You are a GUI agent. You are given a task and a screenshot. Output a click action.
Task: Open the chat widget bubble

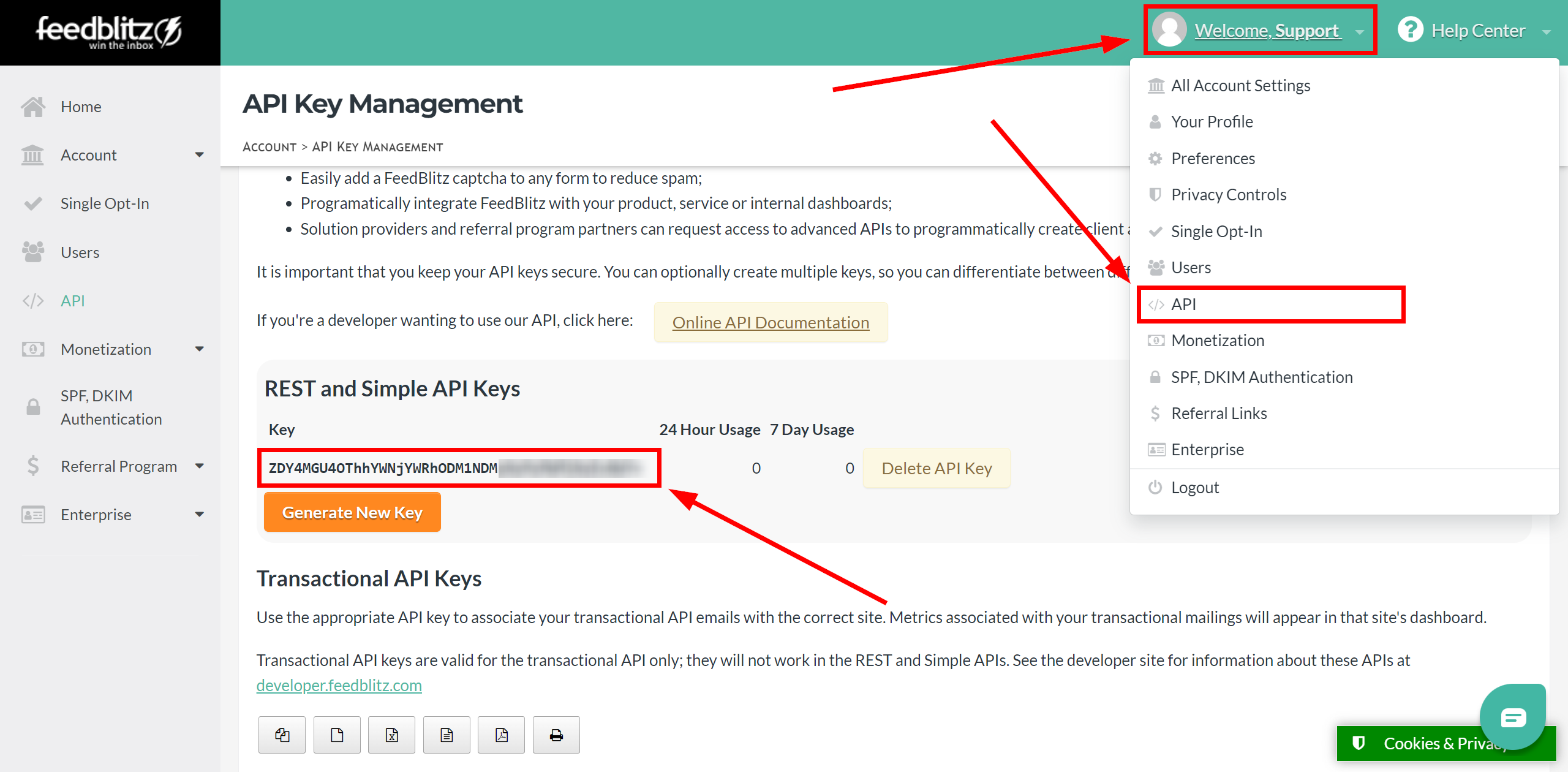(1513, 717)
